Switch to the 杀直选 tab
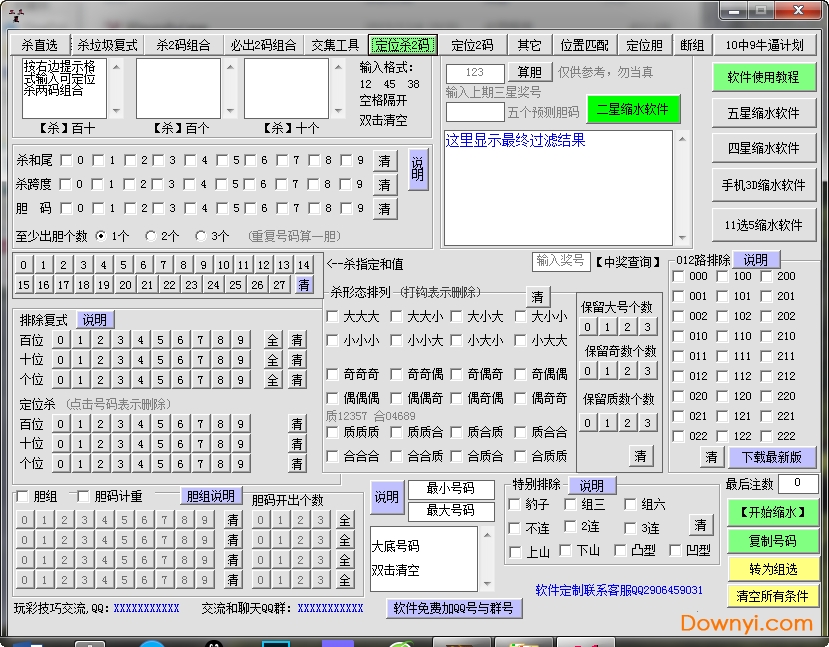Screen dimensions: 829x647 (x=39, y=45)
